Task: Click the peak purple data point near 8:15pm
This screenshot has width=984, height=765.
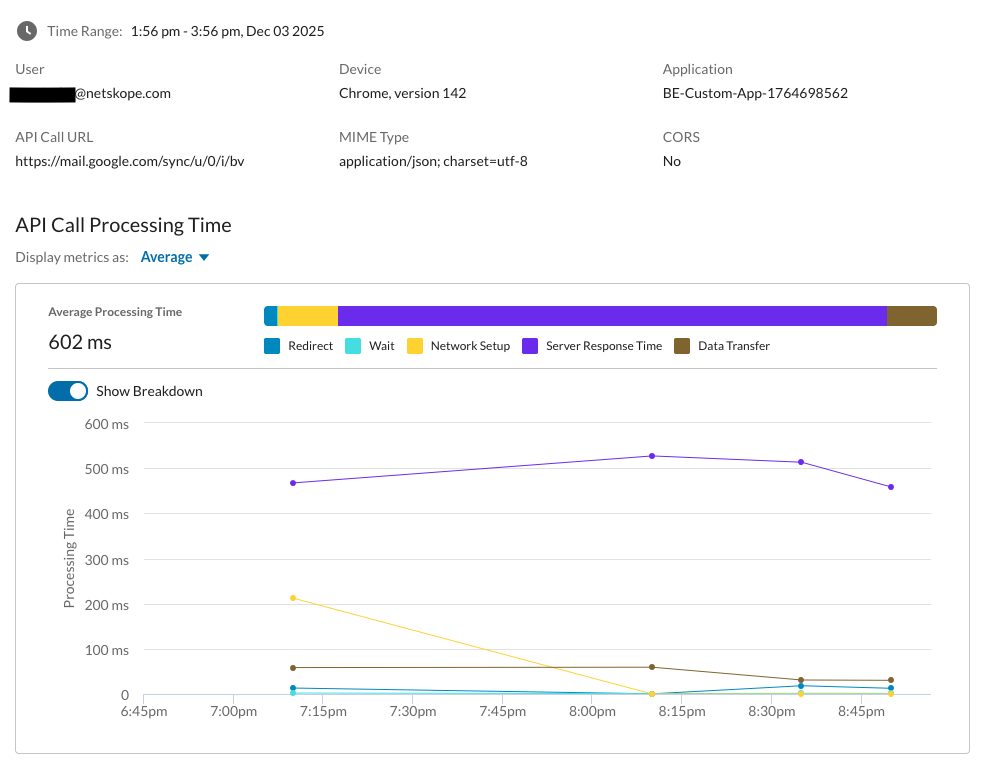Action: pyautogui.click(x=652, y=456)
